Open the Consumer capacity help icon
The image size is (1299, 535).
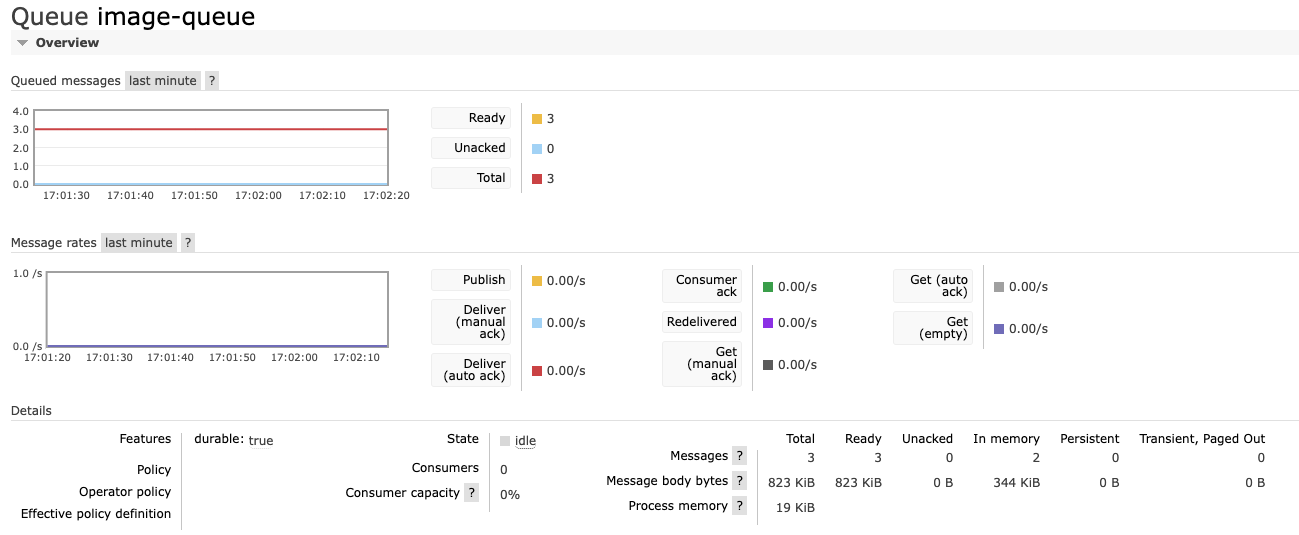[x=471, y=493]
